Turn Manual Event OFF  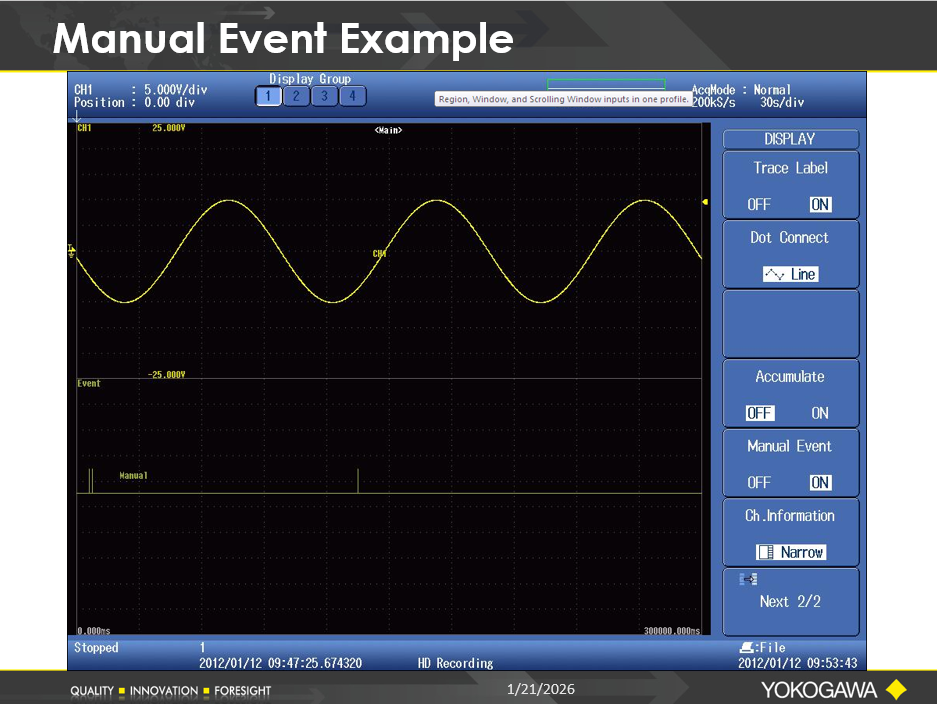click(759, 482)
